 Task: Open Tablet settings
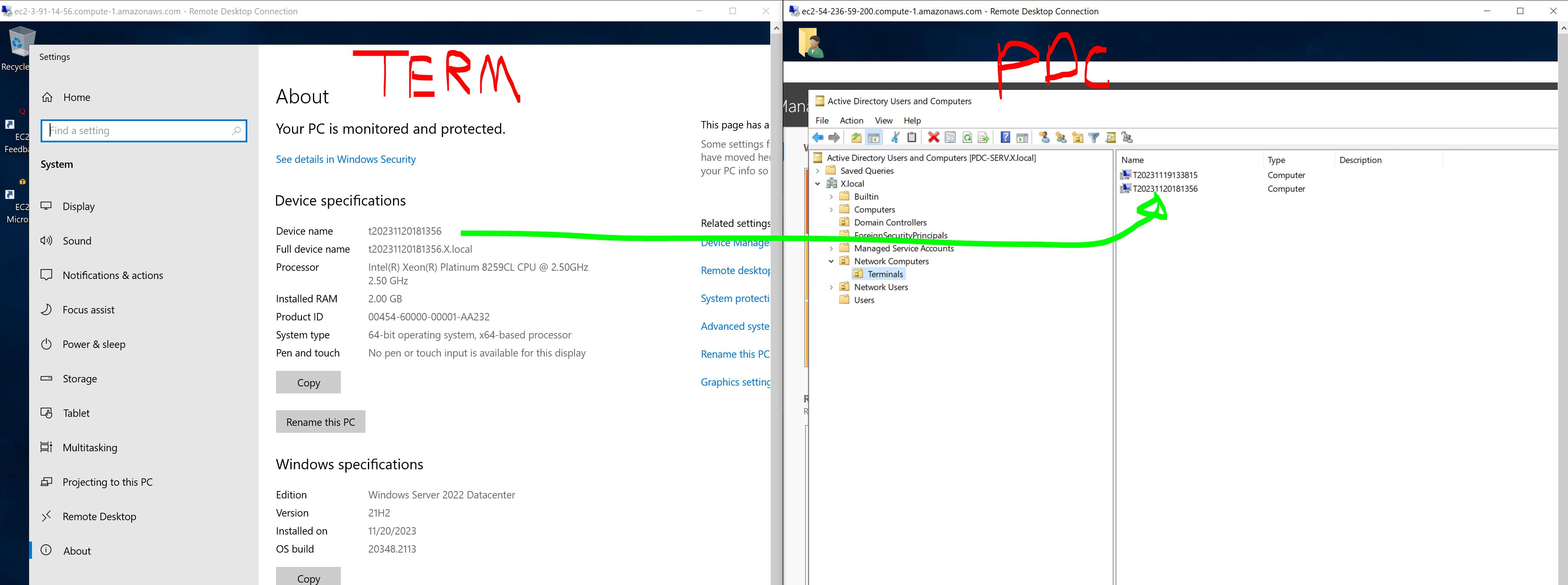pyautogui.click(x=144, y=414)
